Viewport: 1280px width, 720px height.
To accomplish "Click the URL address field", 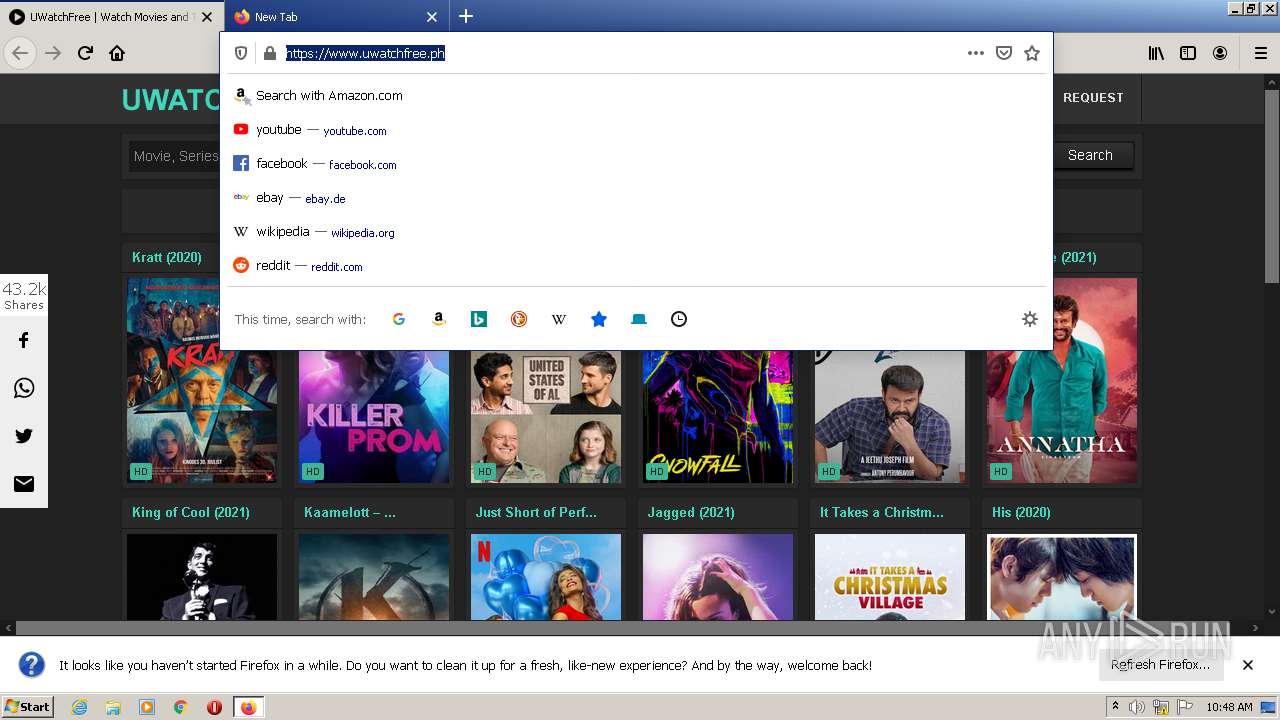I will pos(620,53).
